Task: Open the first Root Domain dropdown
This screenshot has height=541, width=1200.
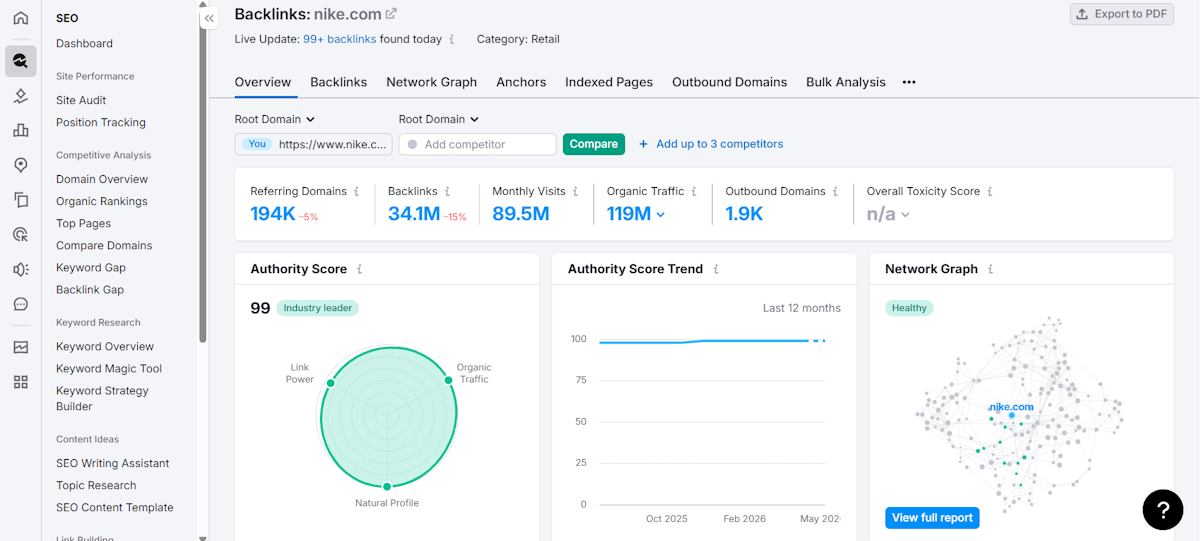Action: [275, 119]
